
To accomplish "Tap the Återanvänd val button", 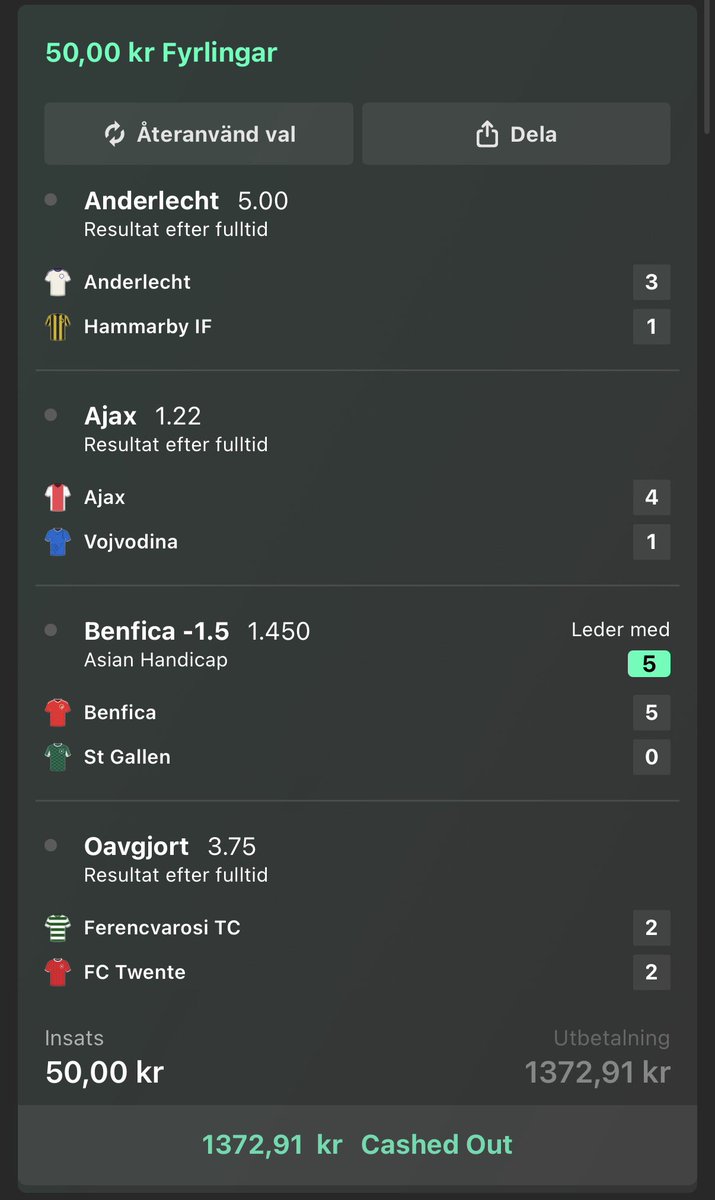I will [199, 134].
